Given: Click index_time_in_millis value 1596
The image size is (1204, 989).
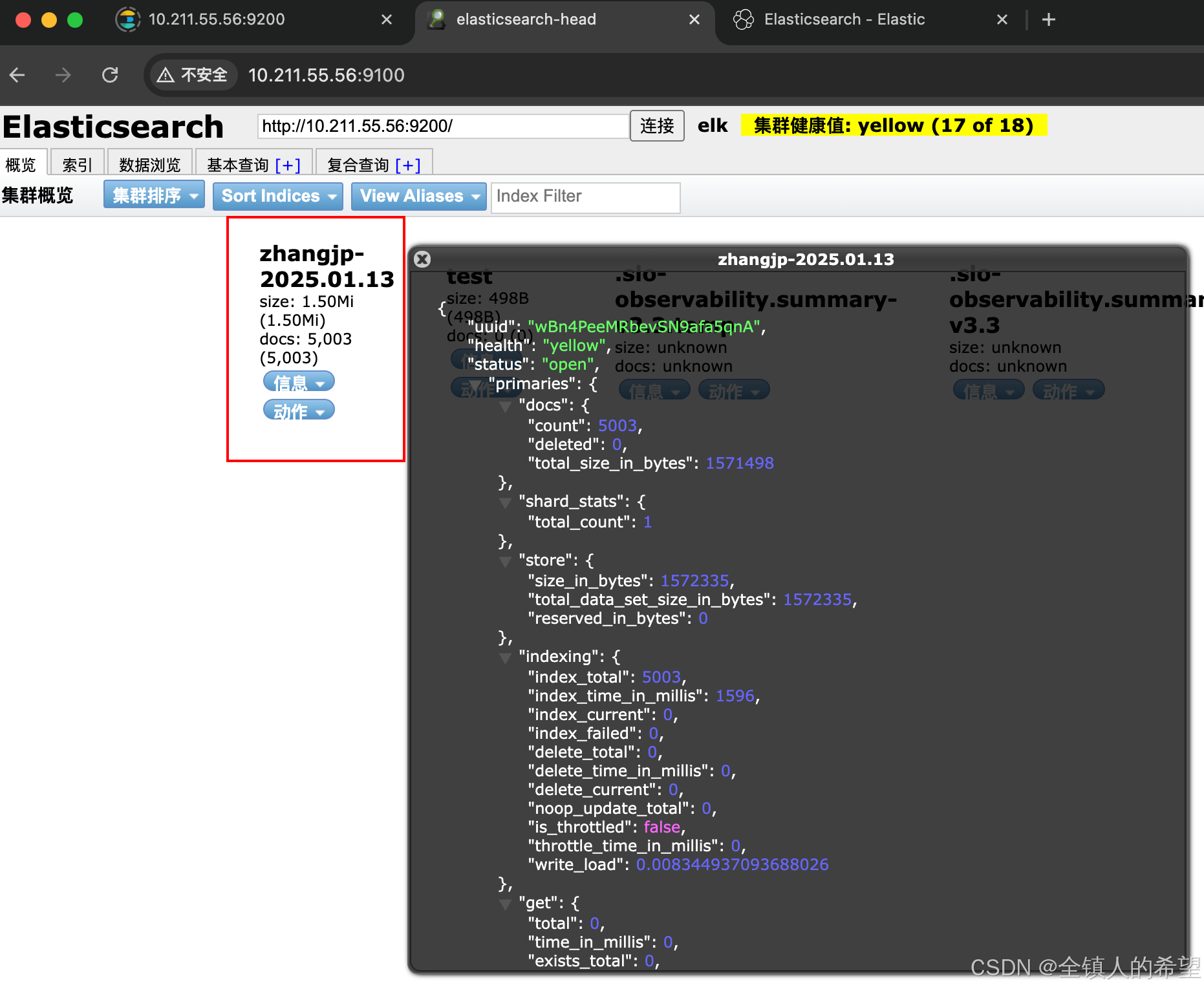Looking at the screenshot, I should (735, 696).
